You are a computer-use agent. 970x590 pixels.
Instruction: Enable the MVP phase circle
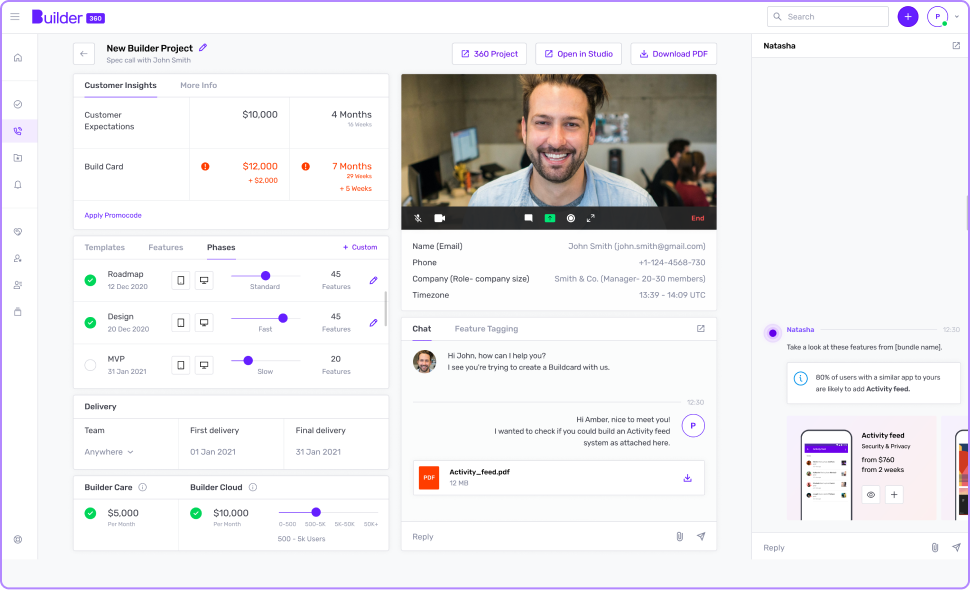point(90,365)
